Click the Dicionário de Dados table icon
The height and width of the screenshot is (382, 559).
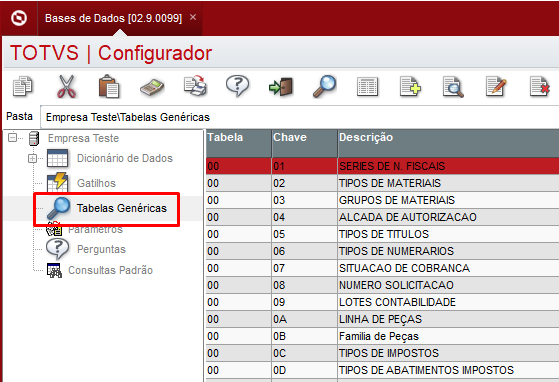point(57,158)
